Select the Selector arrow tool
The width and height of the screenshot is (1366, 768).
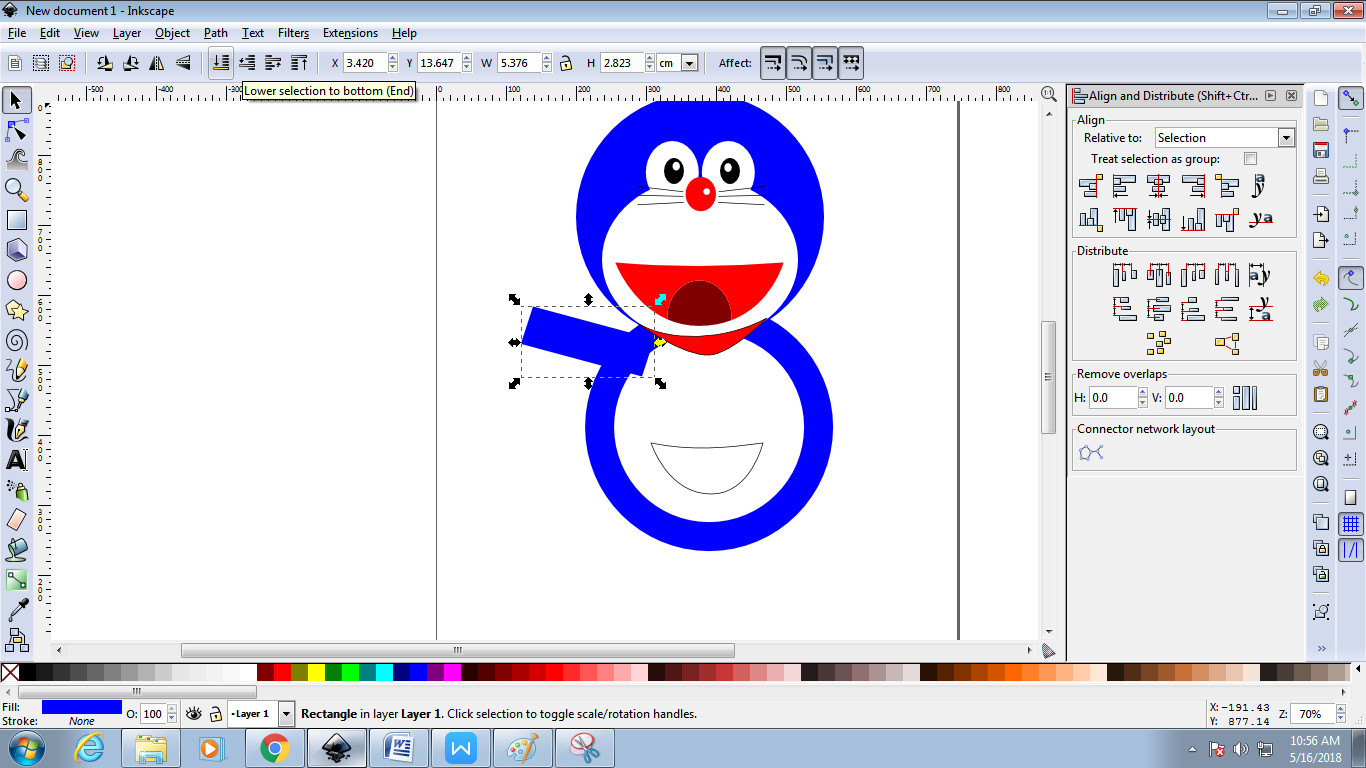pos(16,100)
